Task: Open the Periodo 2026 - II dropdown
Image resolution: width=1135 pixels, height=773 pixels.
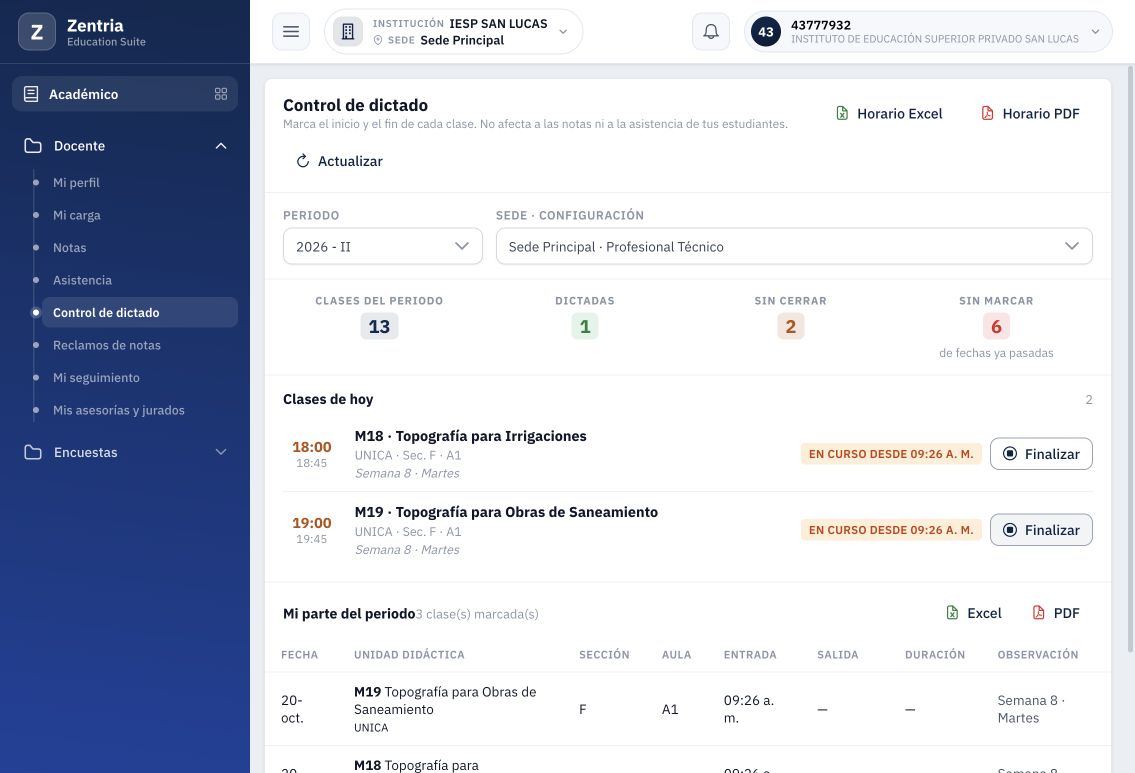Action: (x=383, y=246)
